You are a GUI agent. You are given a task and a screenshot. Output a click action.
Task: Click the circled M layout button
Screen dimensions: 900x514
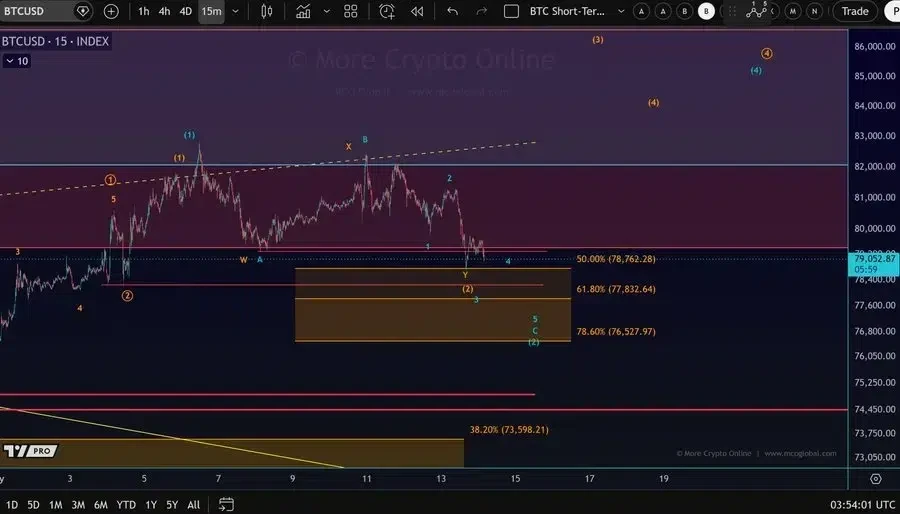793,11
